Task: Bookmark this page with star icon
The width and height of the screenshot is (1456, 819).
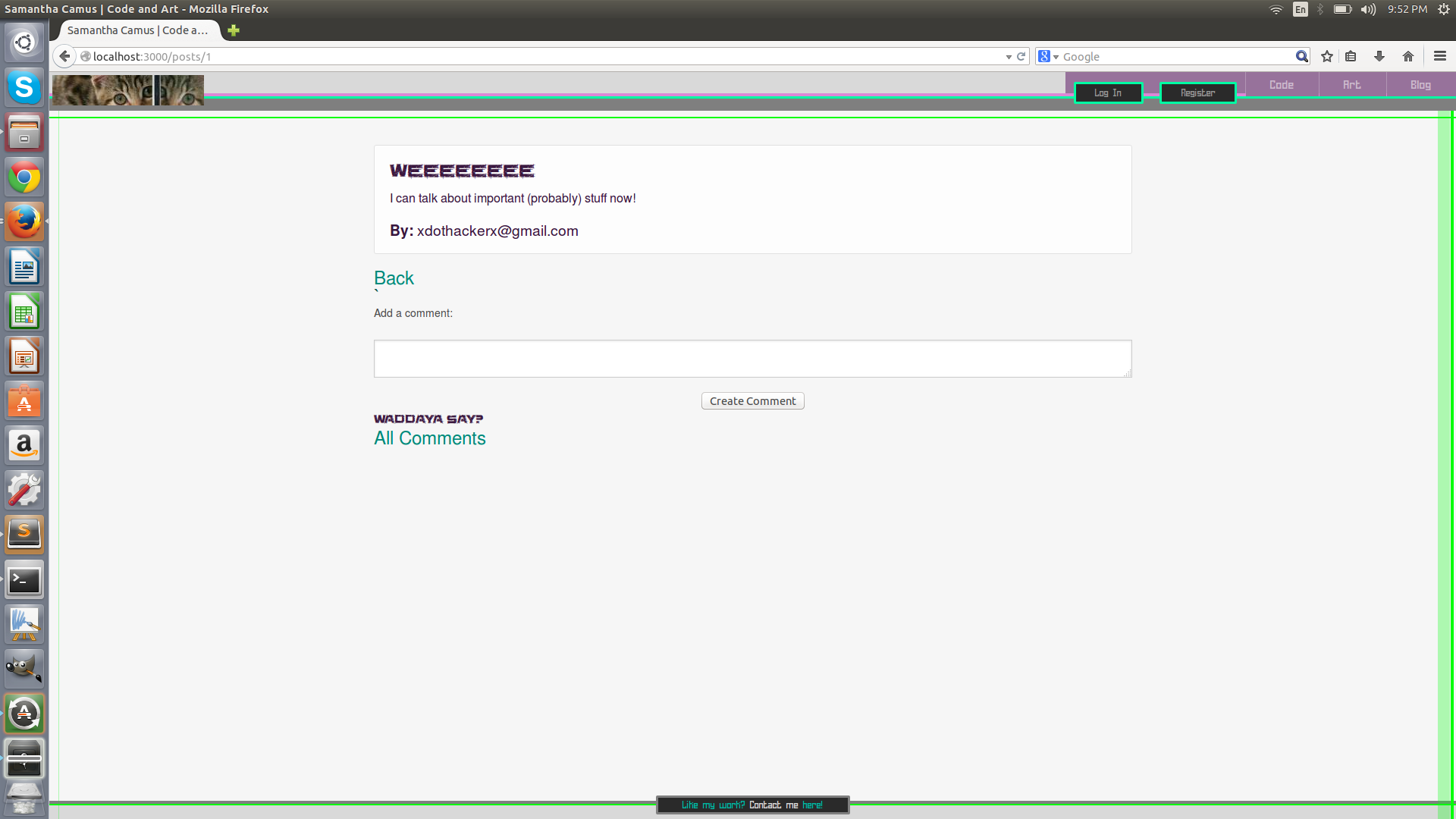Action: point(1327,56)
